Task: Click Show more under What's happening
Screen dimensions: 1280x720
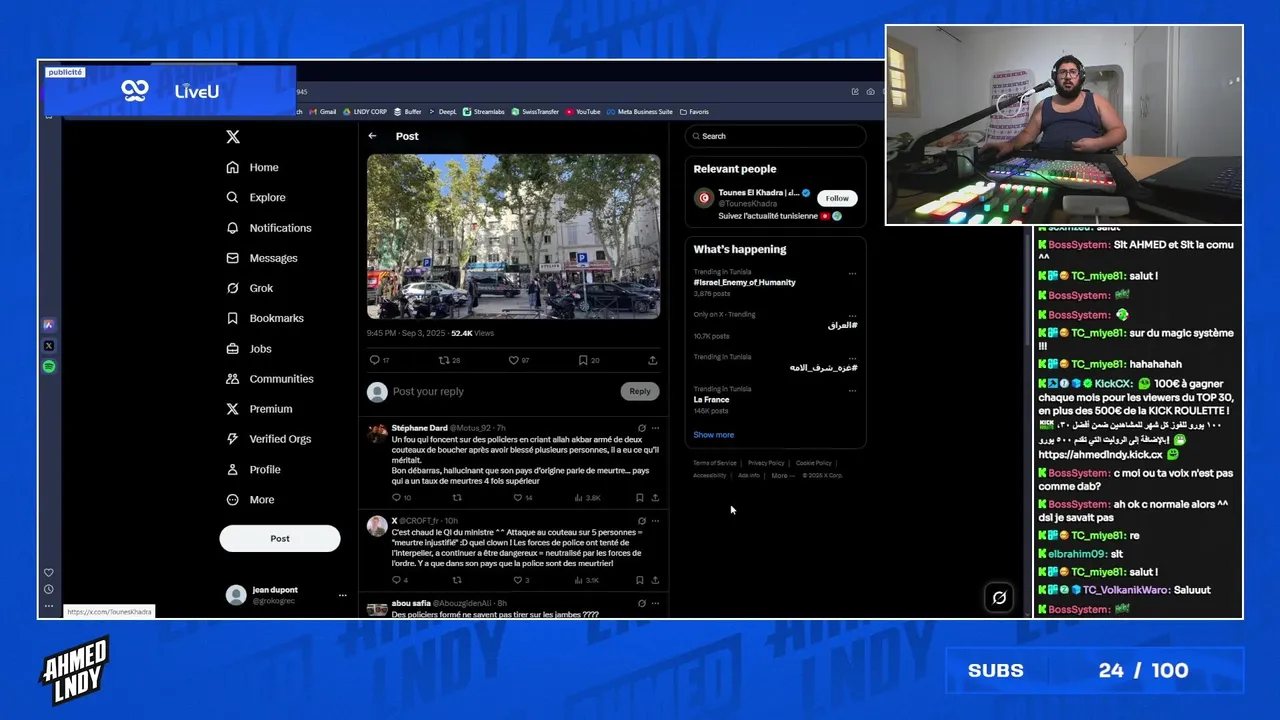Action: (x=714, y=435)
